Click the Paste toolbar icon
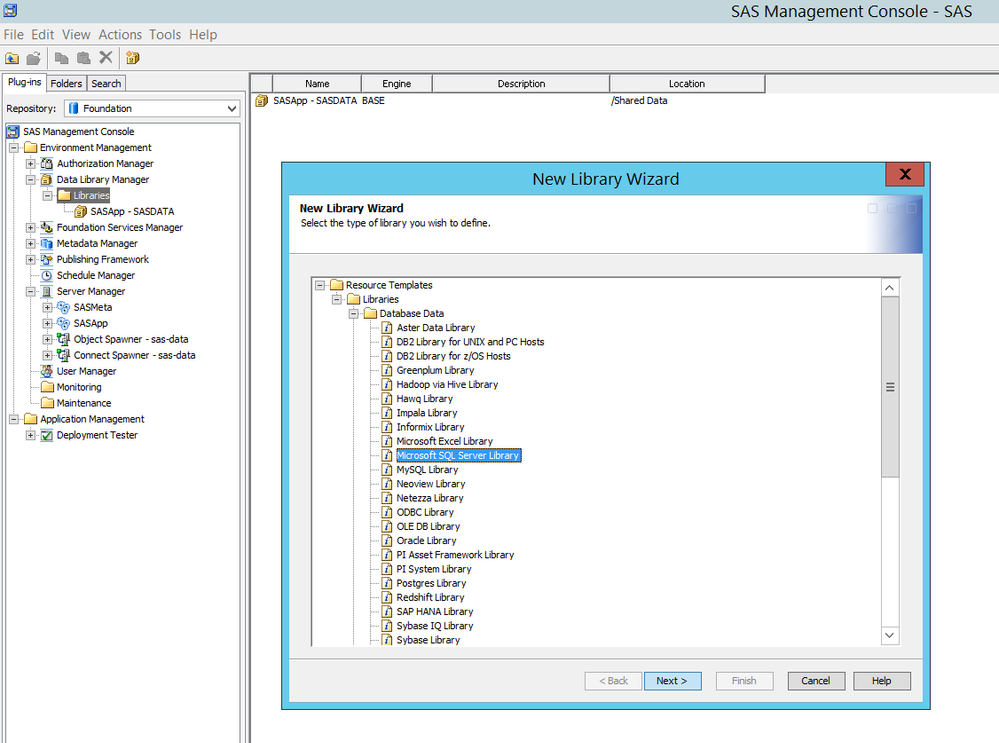This screenshot has width=999, height=743. (83, 58)
